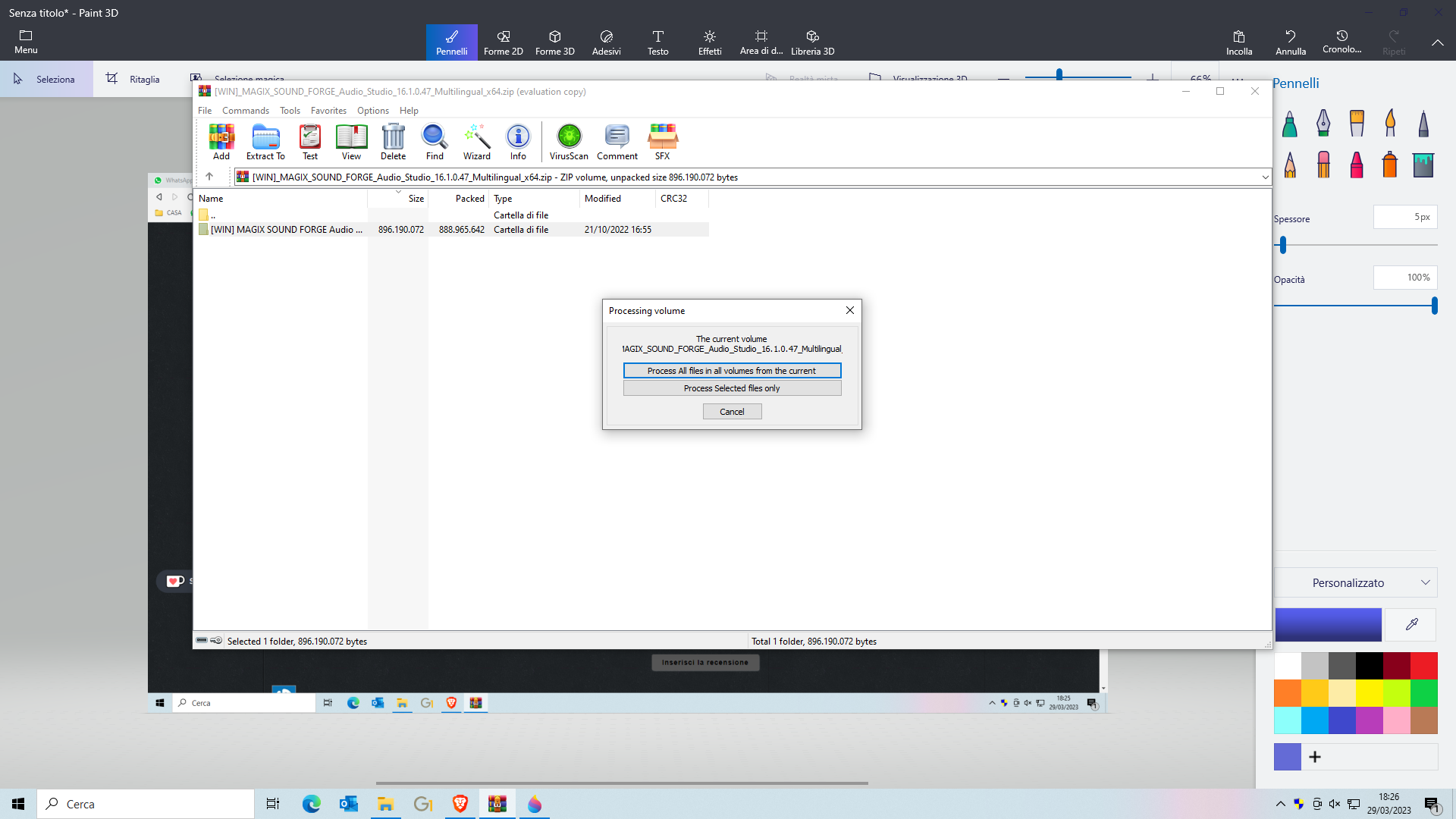This screenshot has height=819, width=1456.
Task: Go up one folder level in WinRAR
Action: [209, 177]
